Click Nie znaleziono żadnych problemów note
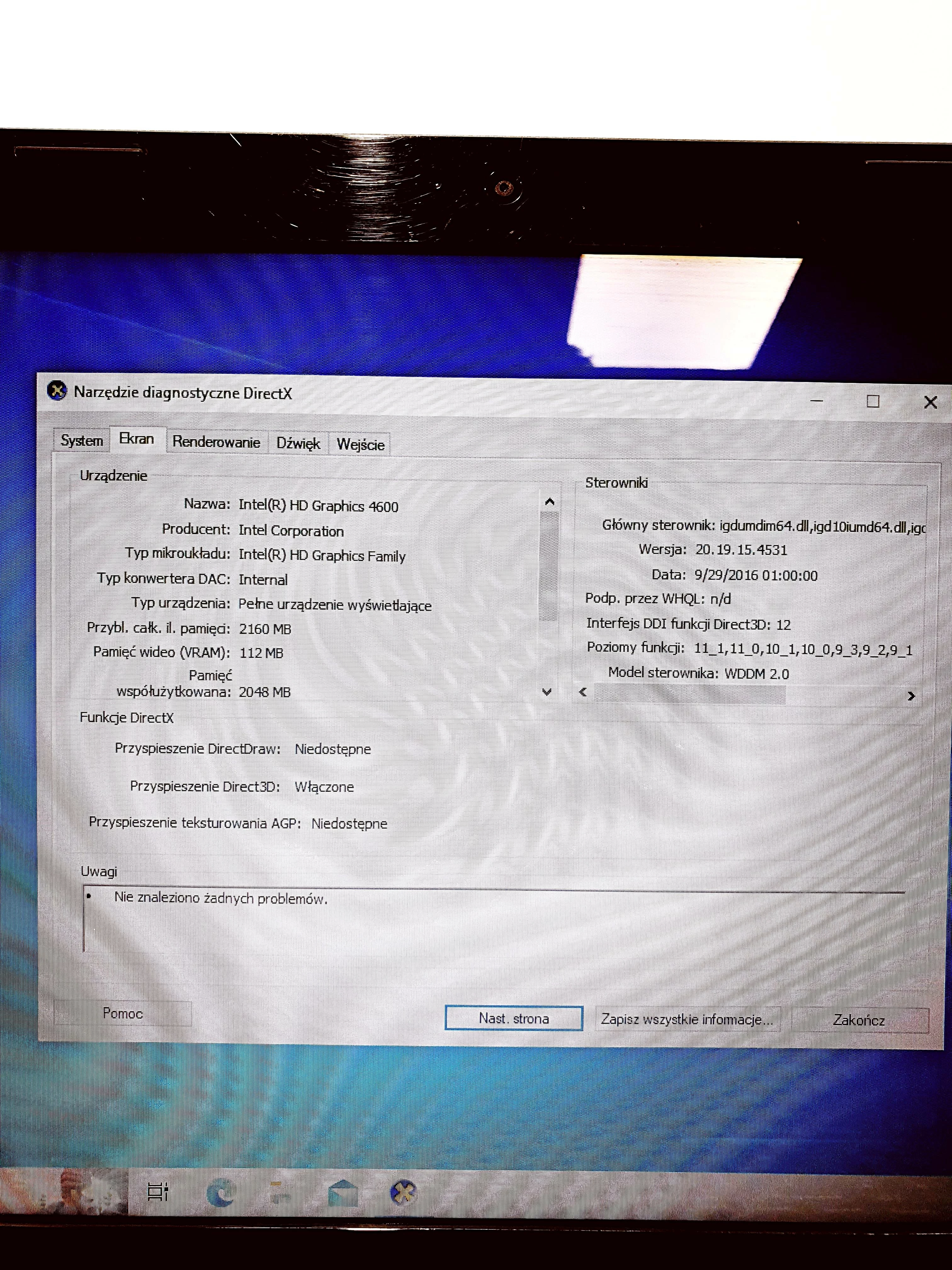952x1270 pixels. coord(221,899)
